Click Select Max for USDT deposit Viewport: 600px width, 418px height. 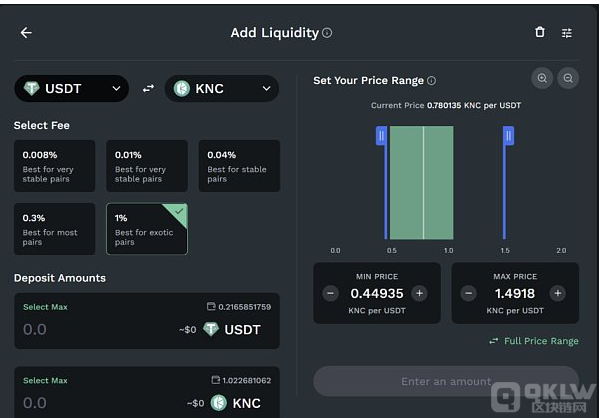(45, 307)
